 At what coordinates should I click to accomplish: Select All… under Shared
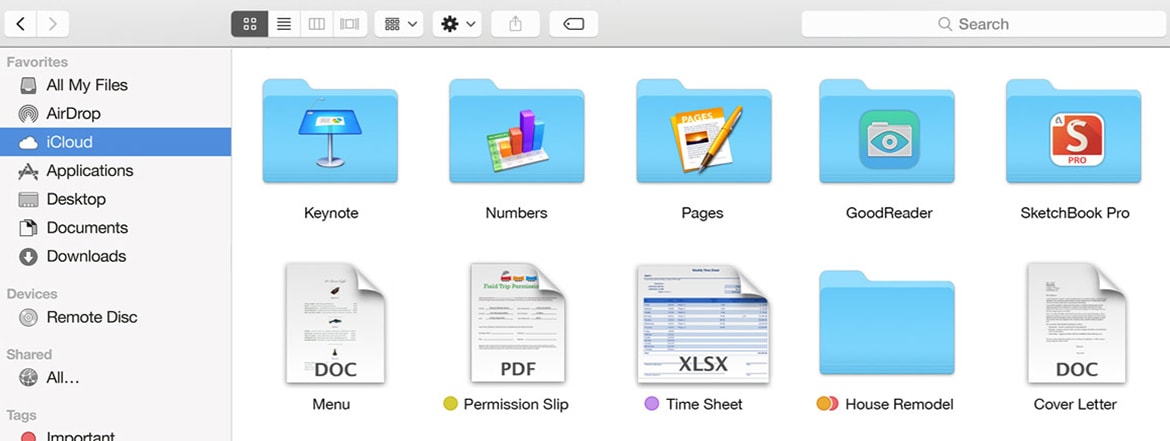click(x=116, y=378)
